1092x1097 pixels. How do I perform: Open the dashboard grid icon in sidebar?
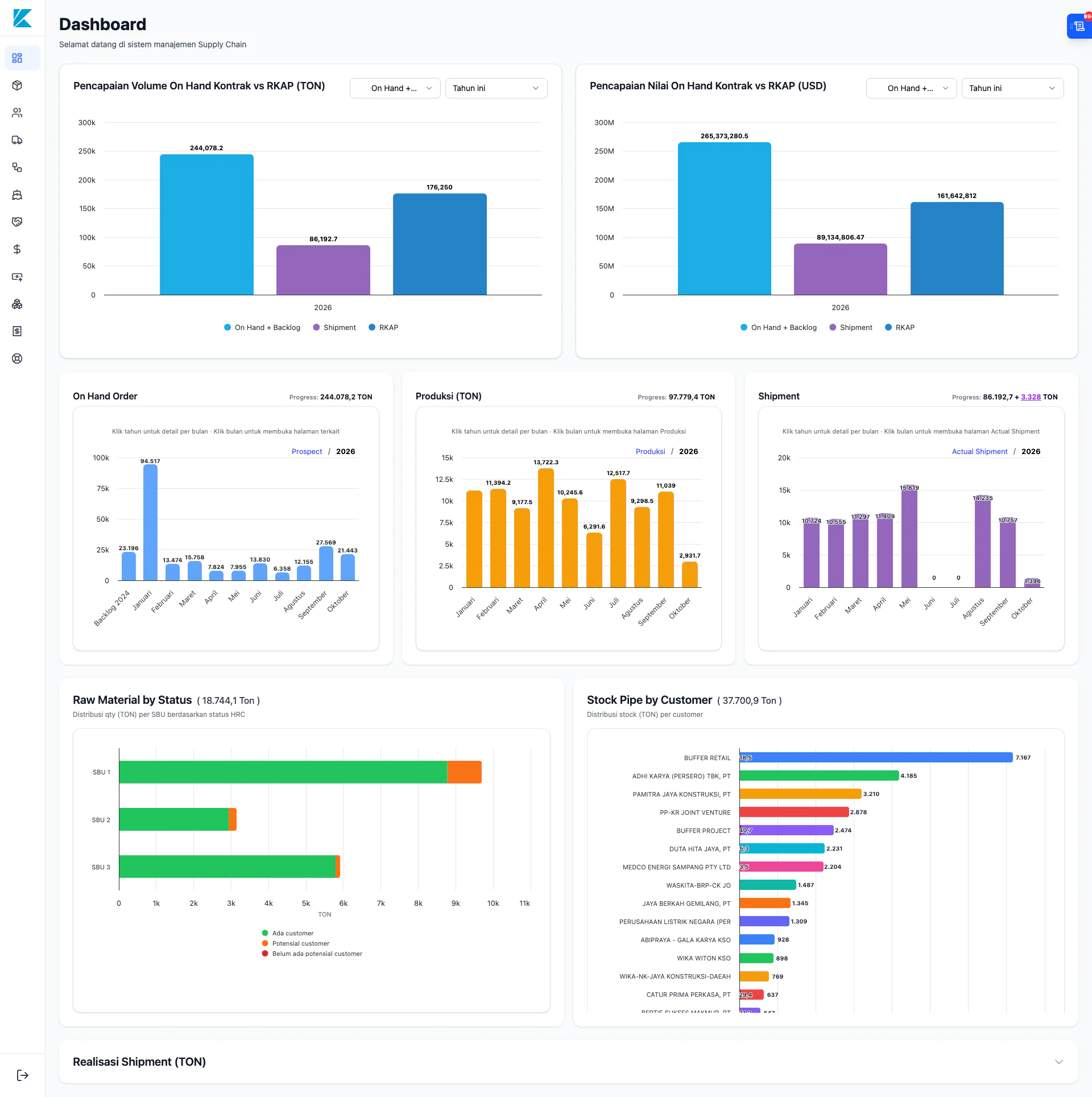pos(17,58)
